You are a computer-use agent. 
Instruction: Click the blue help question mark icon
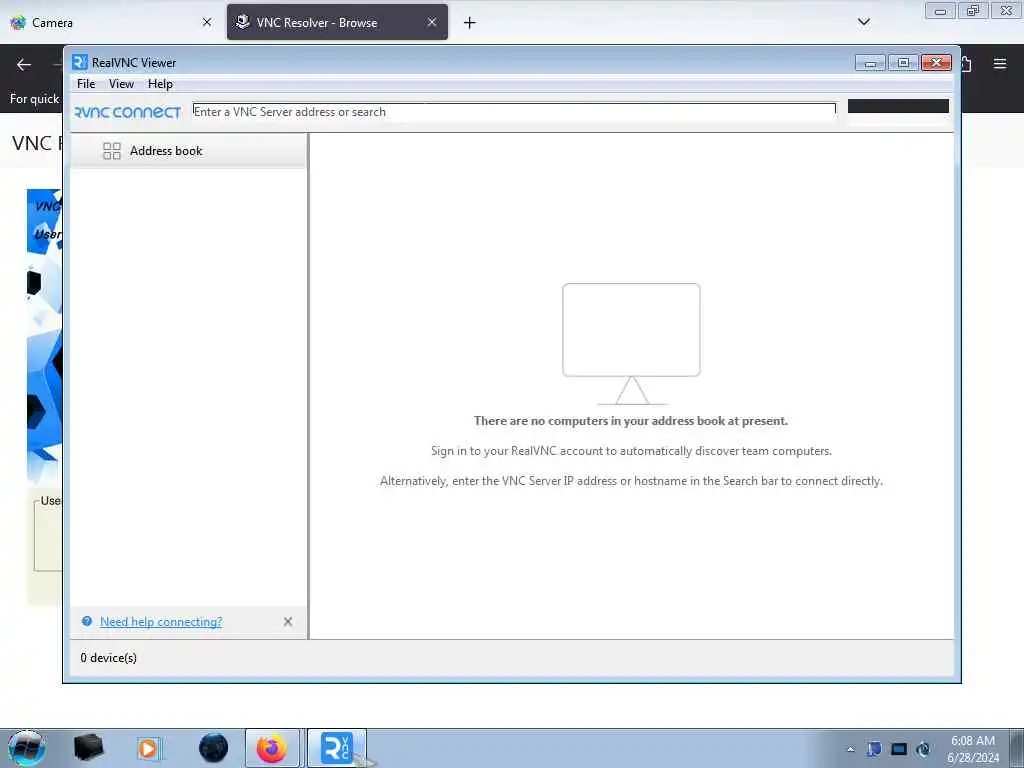(87, 621)
